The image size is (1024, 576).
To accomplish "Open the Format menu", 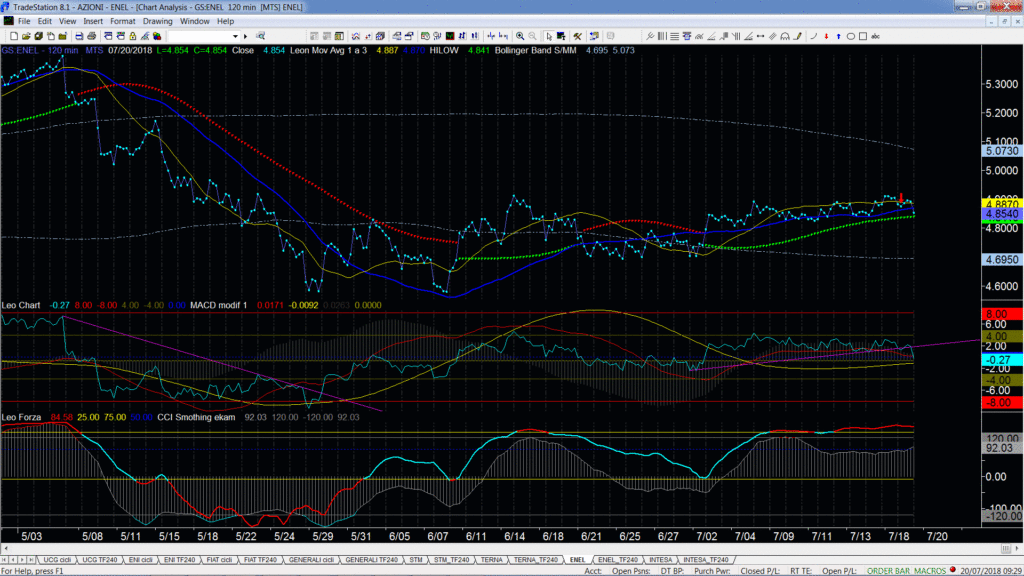I will (123, 21).
